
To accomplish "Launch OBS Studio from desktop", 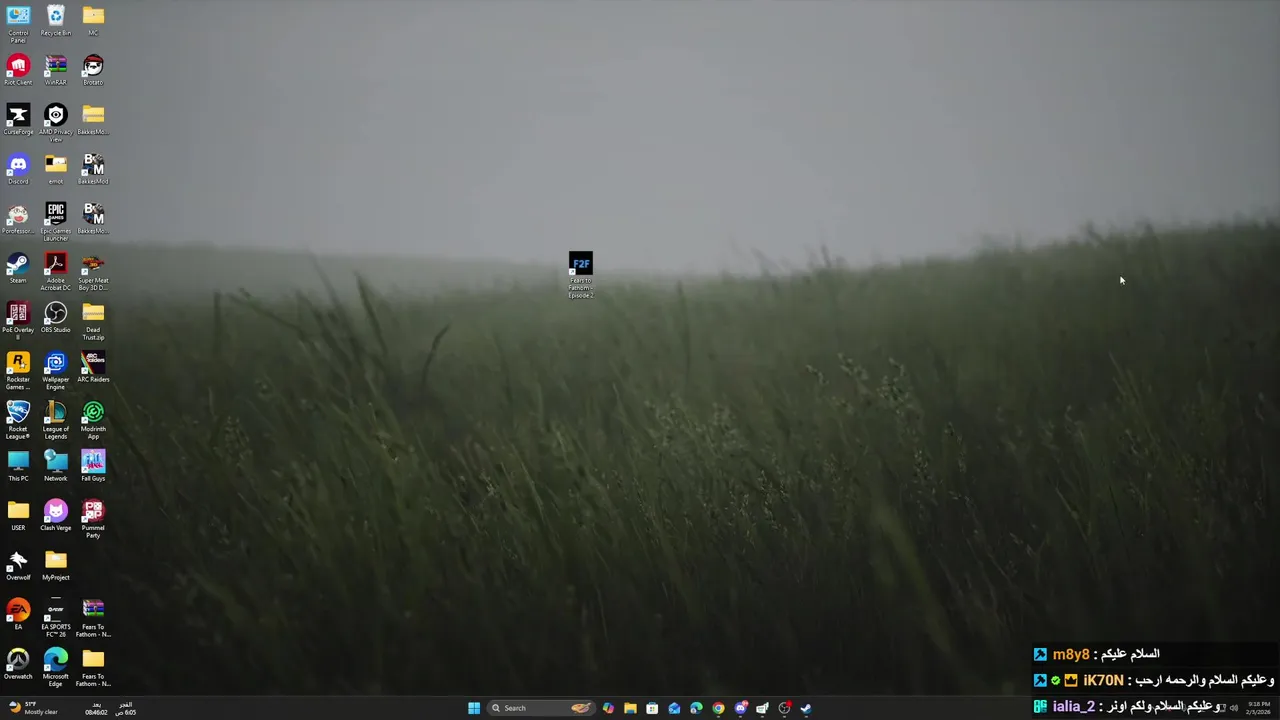I will pyautogui.click(x=55, y=318).
